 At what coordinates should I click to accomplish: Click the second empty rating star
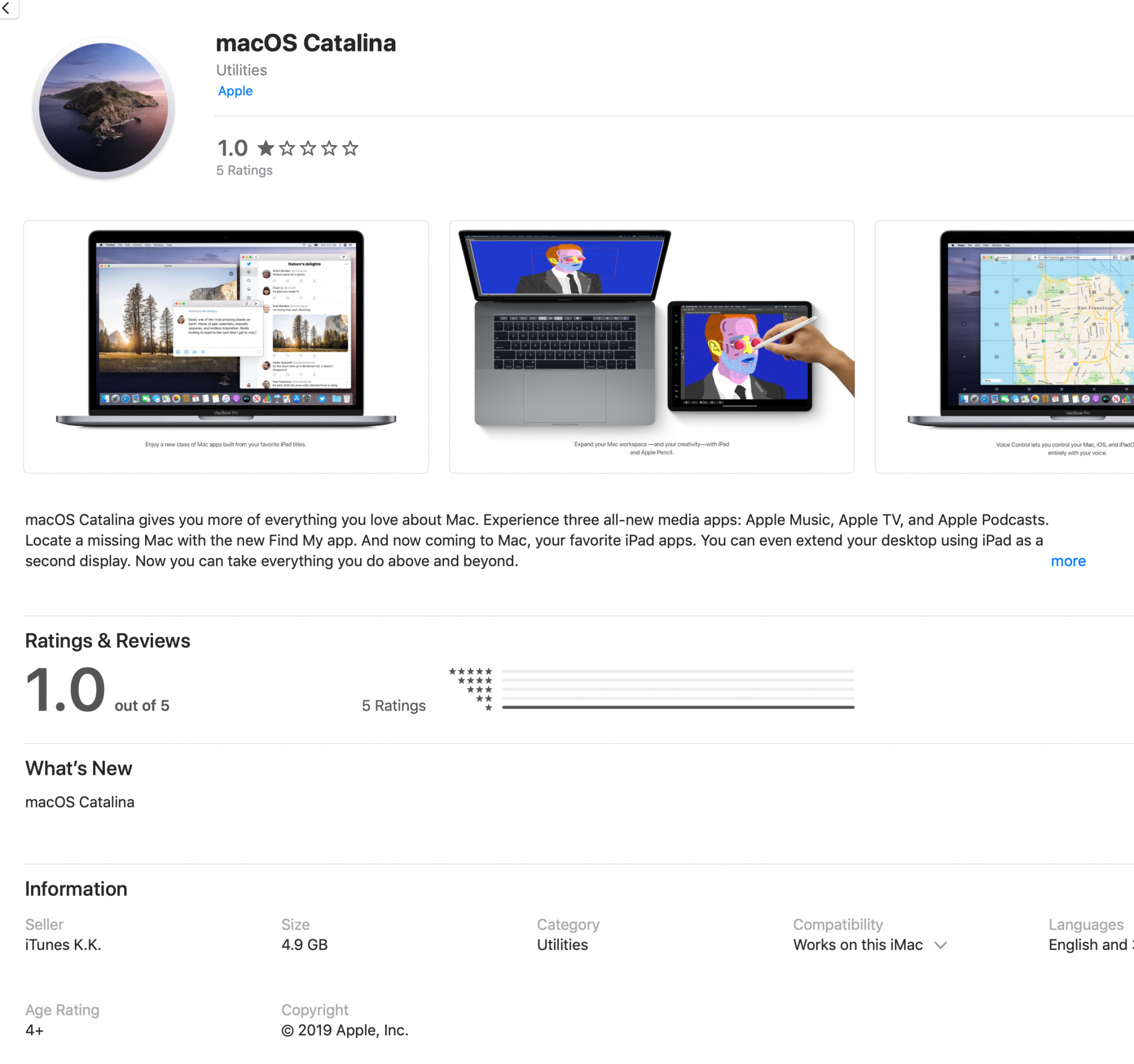tap(287, 149)
